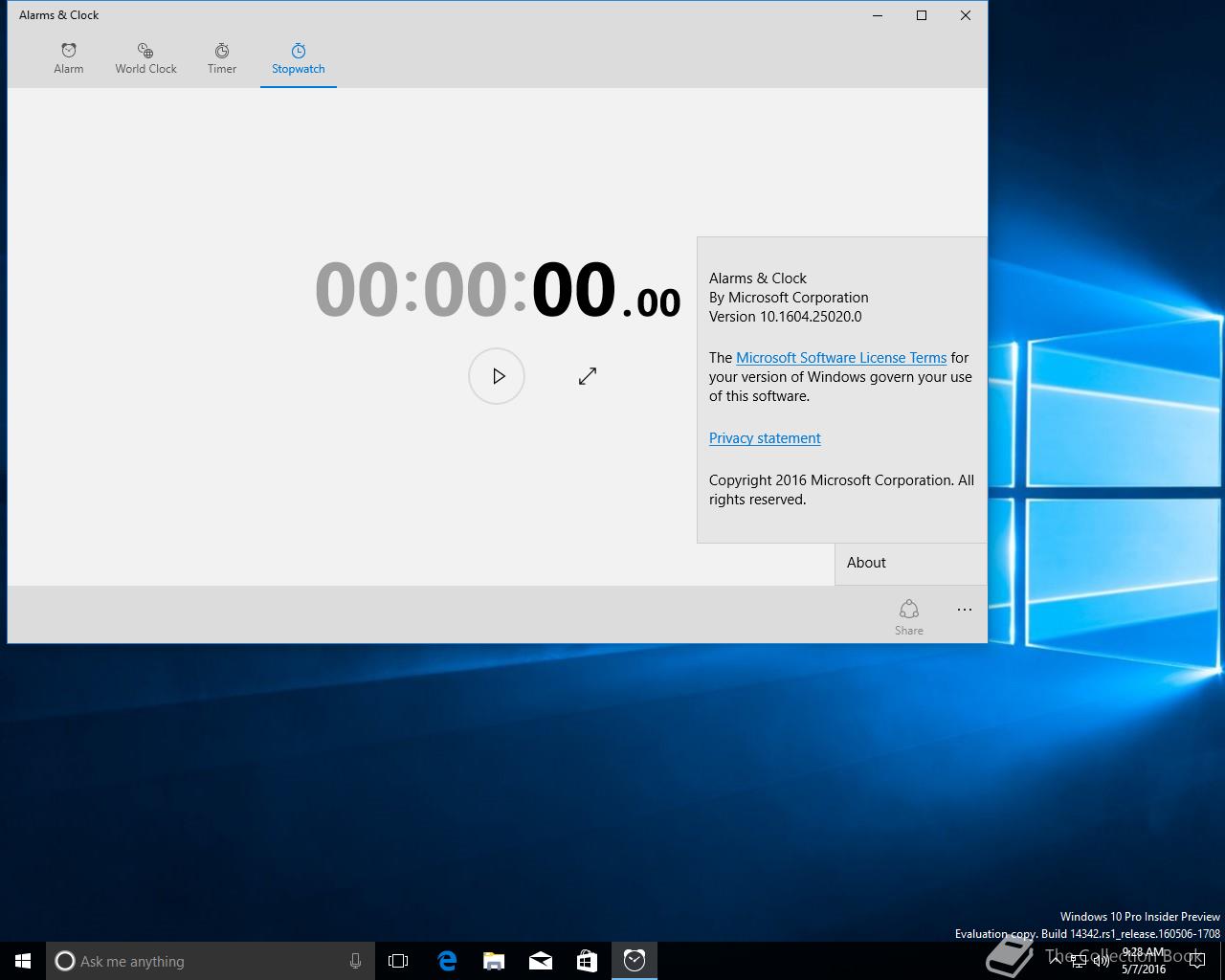Choose About from the menu
This screenshot has width=1225, height=980.
click(x=910, y=563)
